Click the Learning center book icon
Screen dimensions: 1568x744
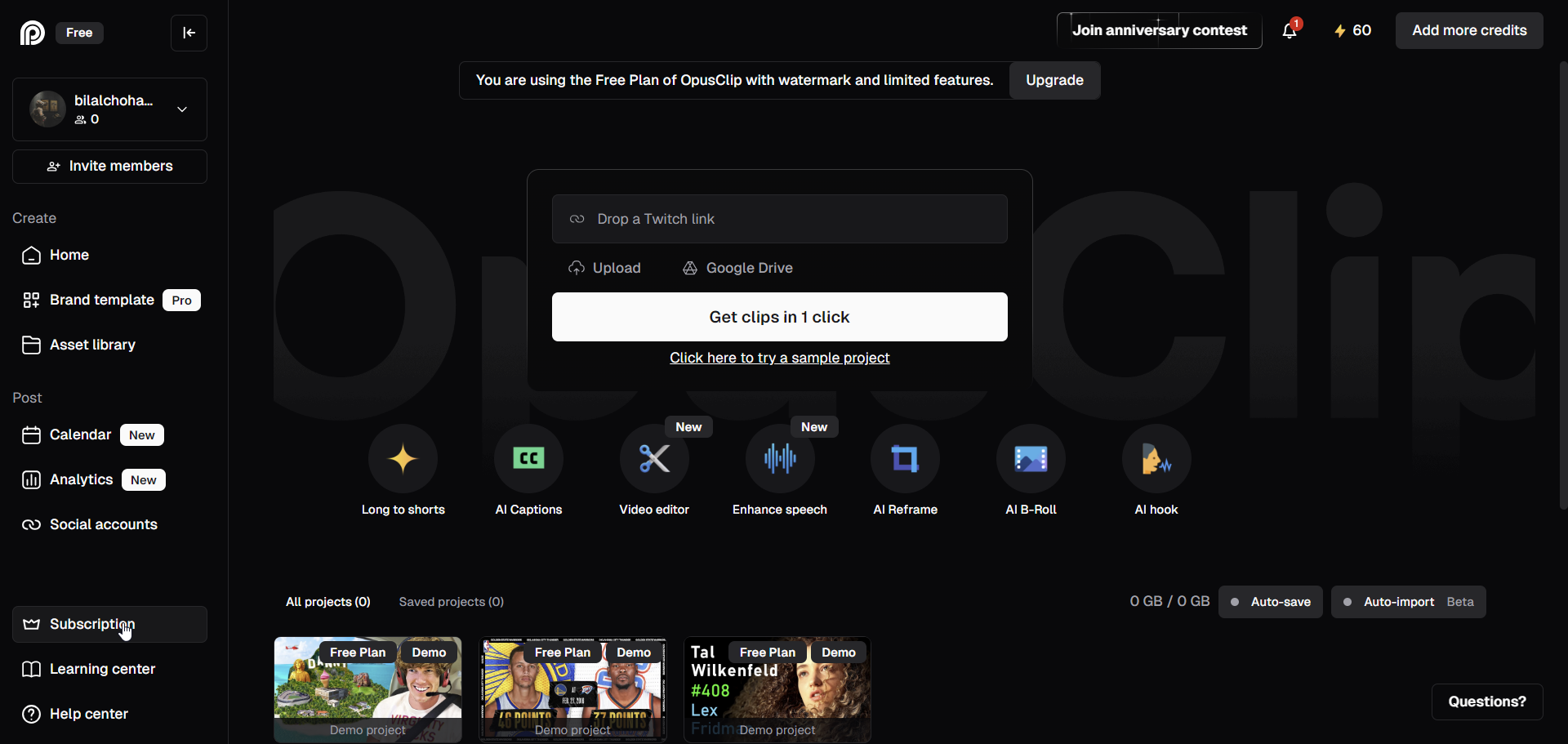31,670
